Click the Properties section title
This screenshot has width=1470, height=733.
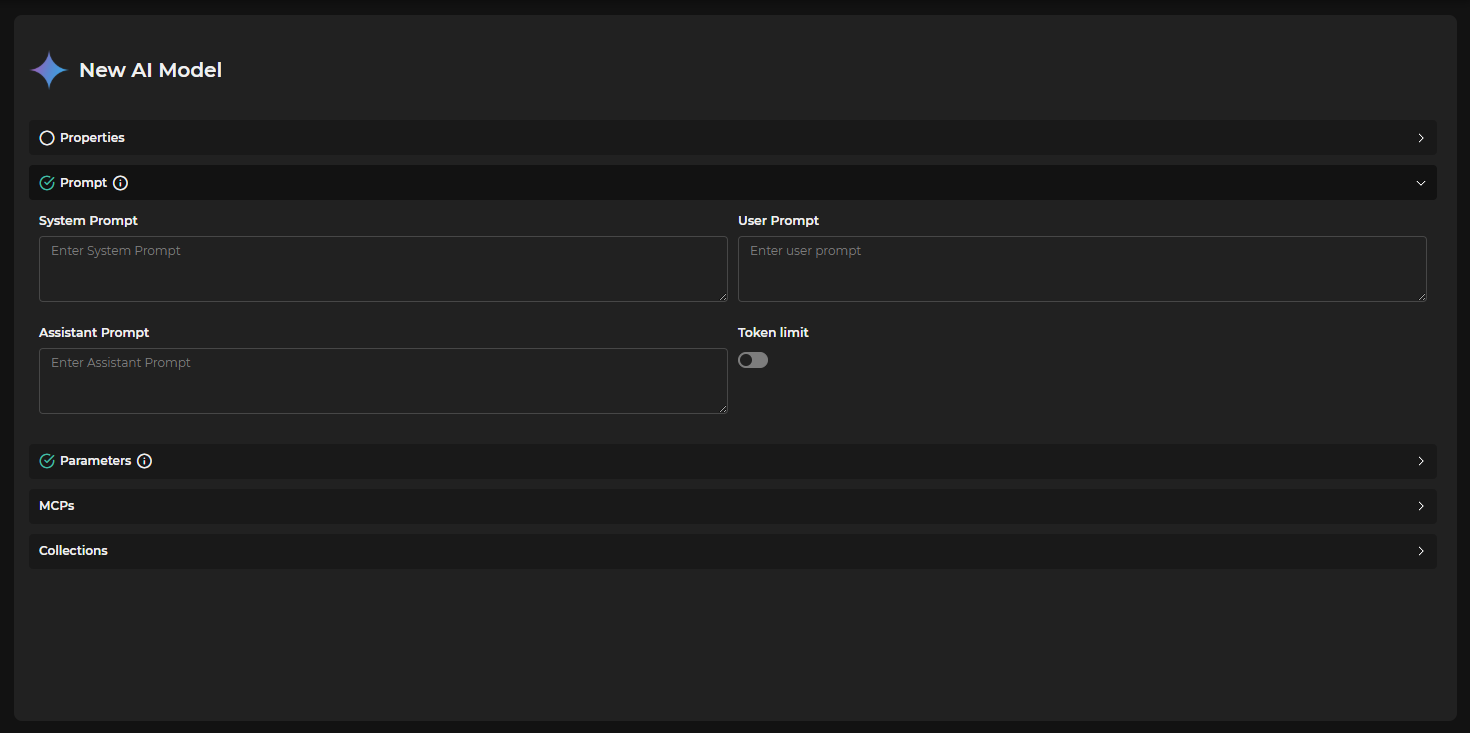pos(92,138)
